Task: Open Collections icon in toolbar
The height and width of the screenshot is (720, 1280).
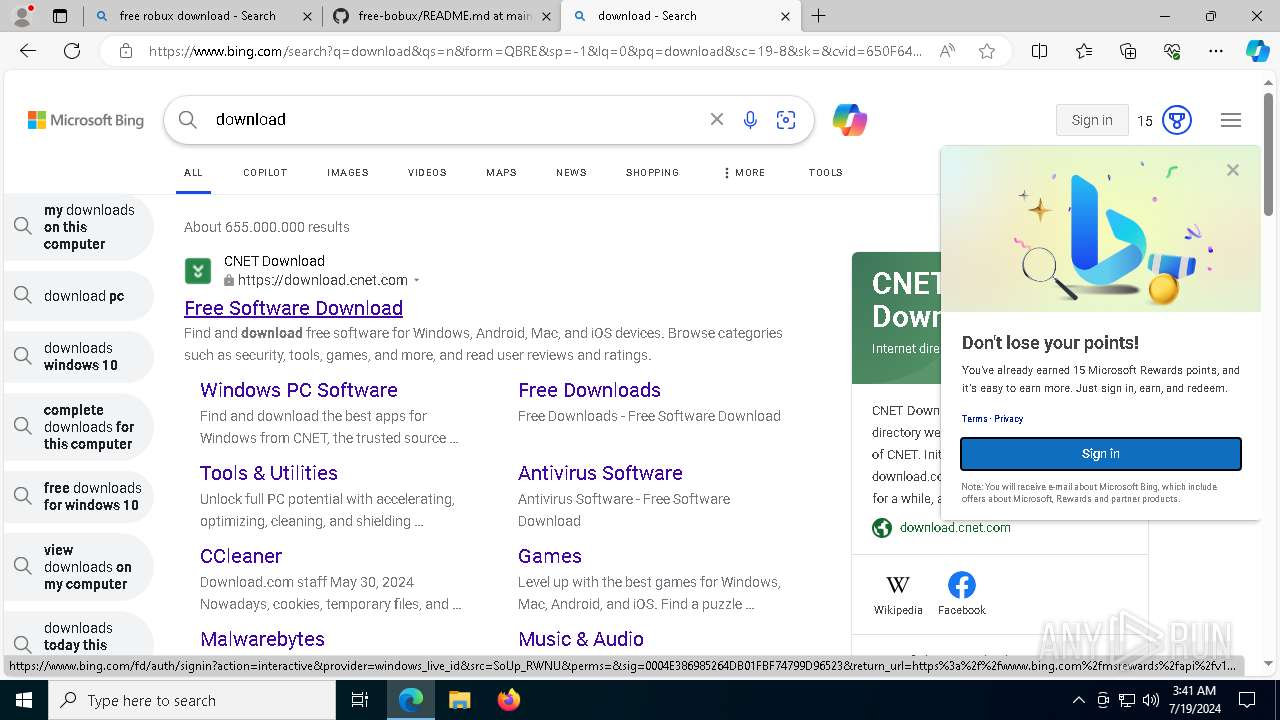Action: pos(1128,51)
